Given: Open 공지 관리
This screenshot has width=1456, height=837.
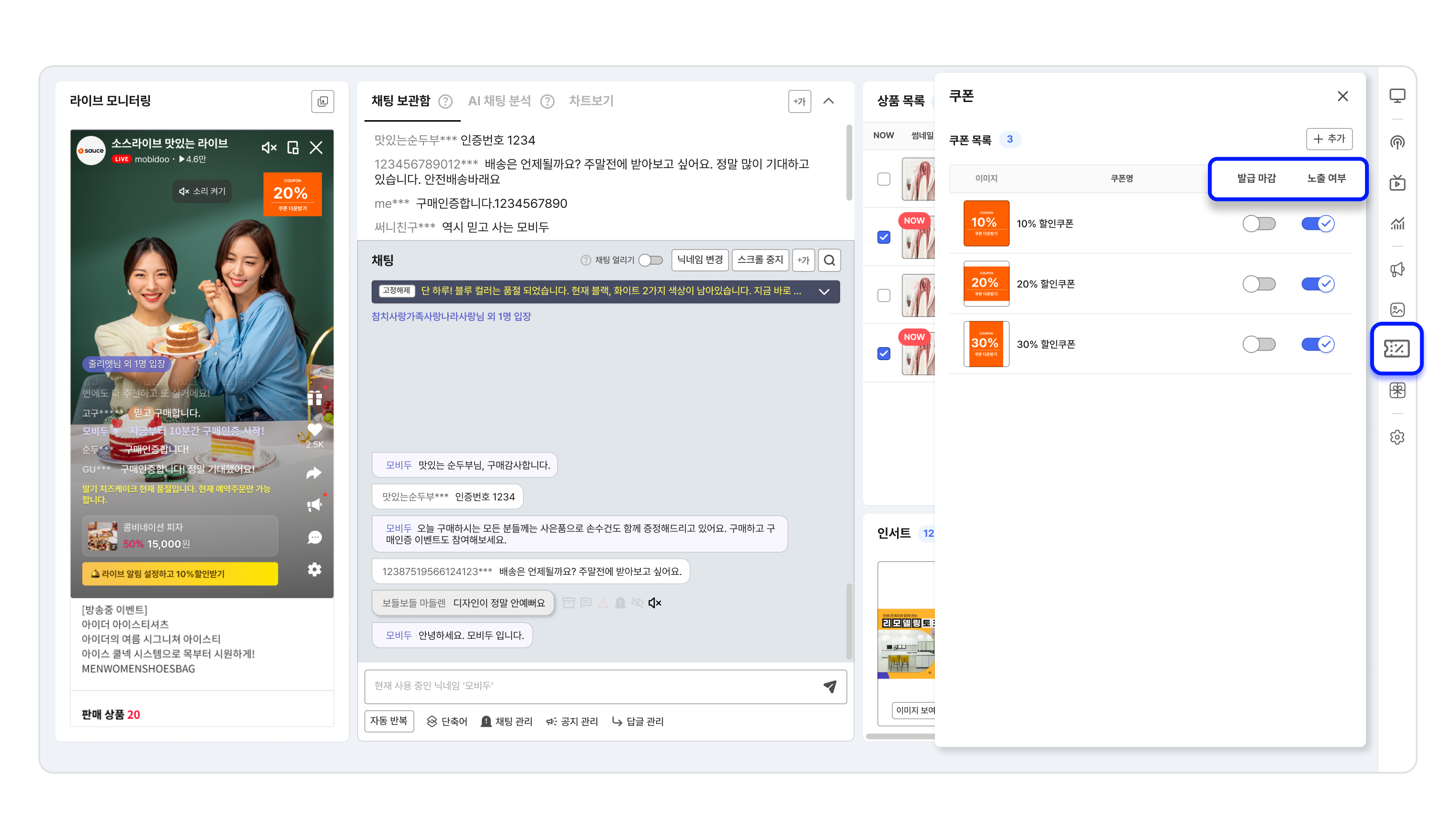Looking at the screenshot, I should (x=572, y=722).
